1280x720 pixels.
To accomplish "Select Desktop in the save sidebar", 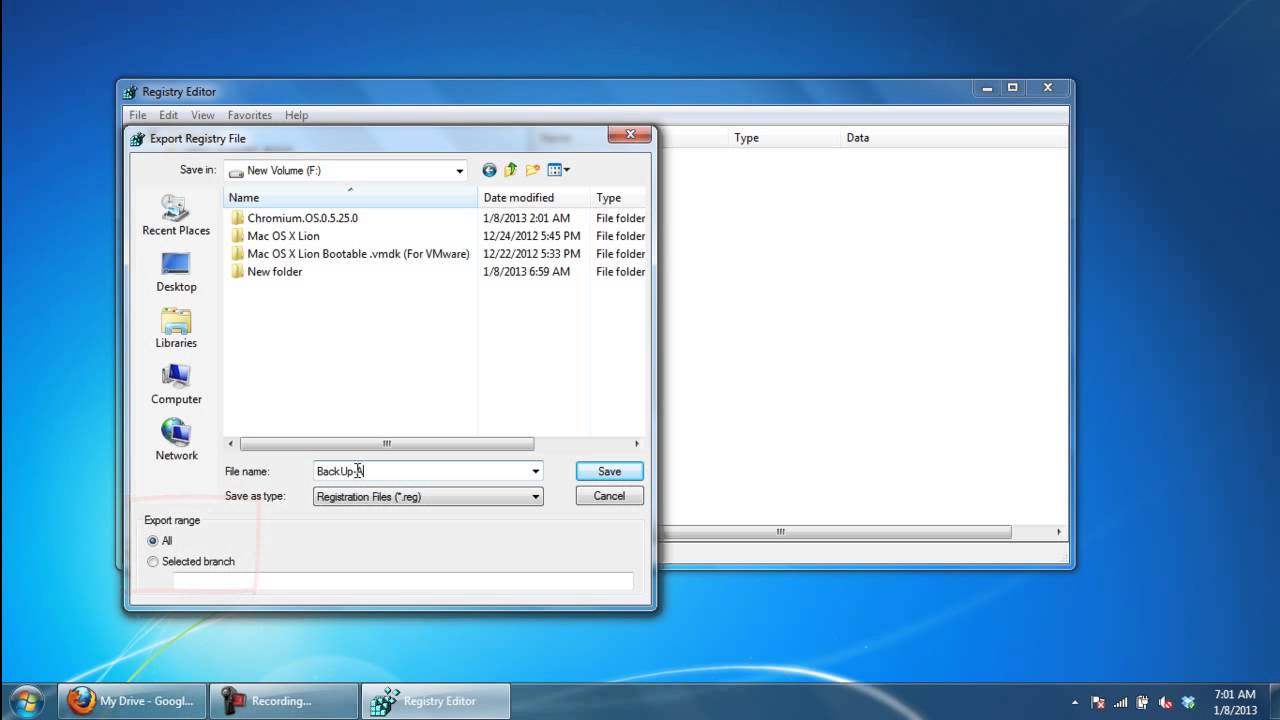I will [x=176, y=271].
